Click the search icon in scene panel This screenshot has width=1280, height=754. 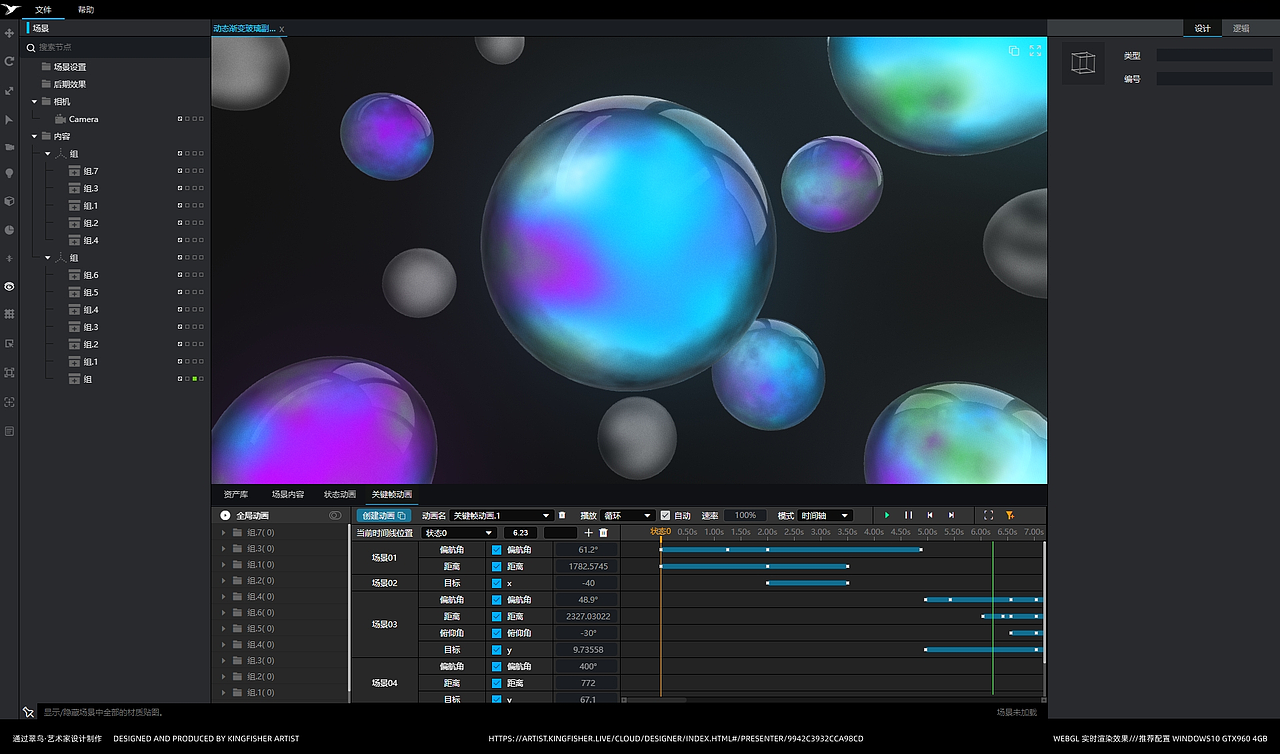[x=31, y=47]
